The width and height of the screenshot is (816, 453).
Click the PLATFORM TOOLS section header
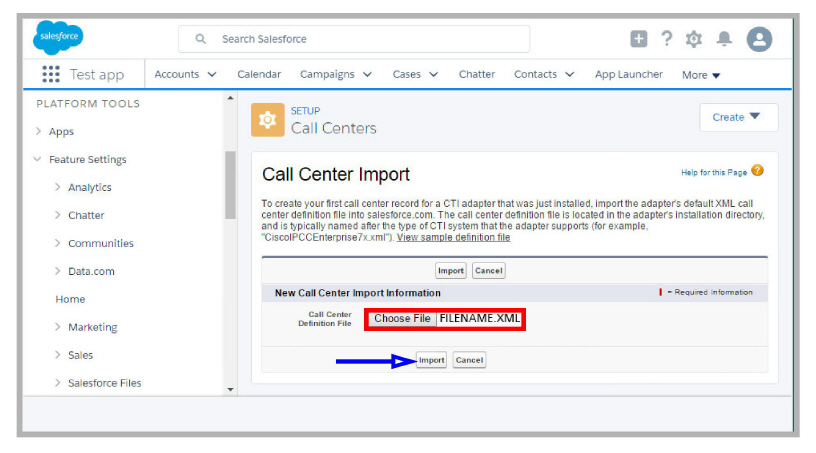coord(88,104)
